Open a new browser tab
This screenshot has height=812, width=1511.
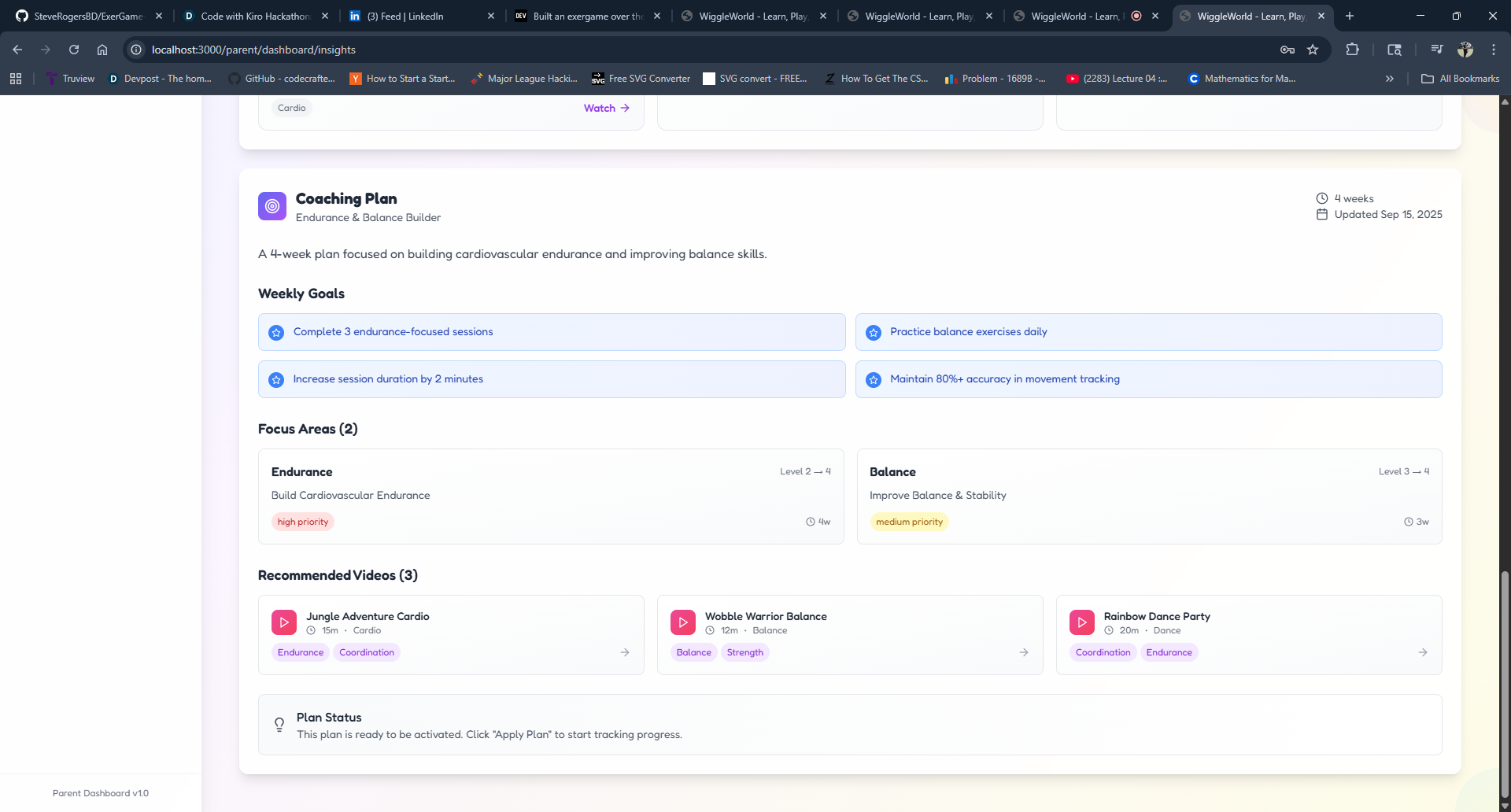[1350, 16]
